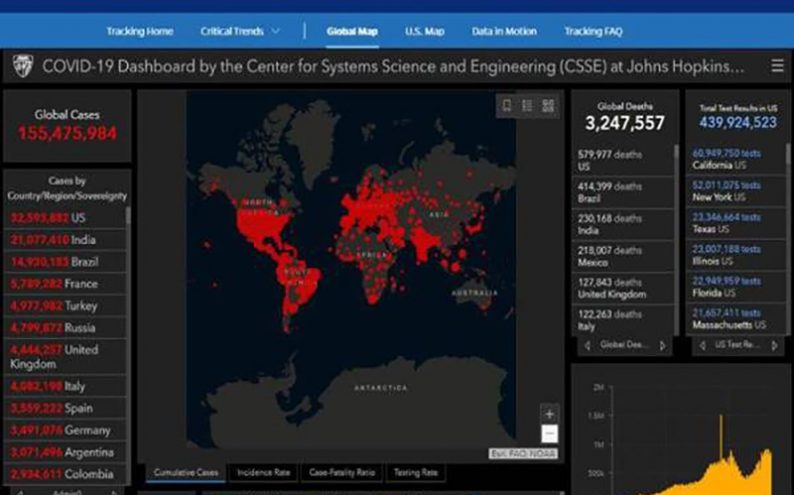Open the basemap gallery grid icon

point(548,105)
